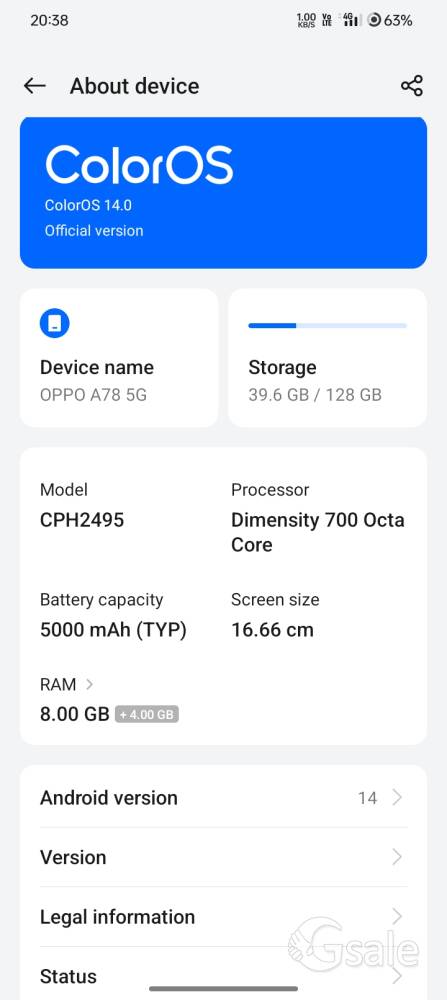
Task: Tap the blue phone device icon
Action: (55, 325)
